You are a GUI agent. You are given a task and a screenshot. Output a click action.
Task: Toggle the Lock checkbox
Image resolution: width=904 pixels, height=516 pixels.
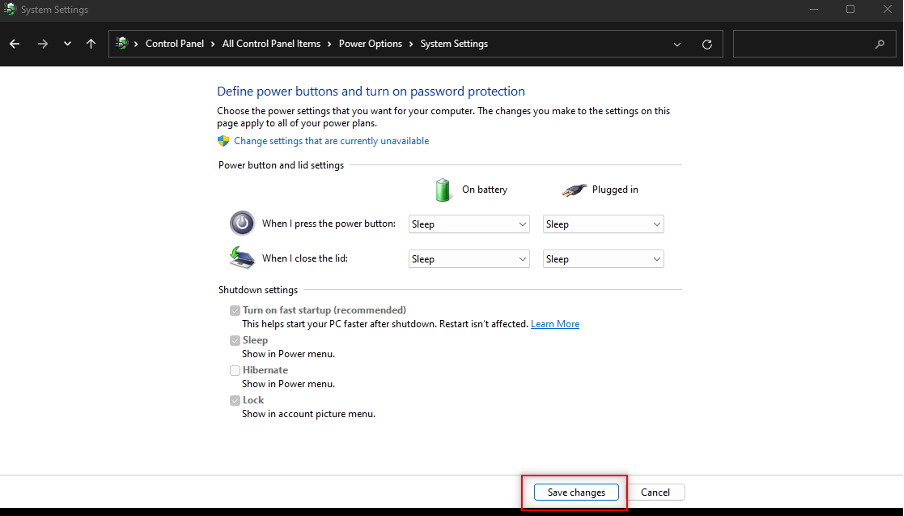[x=235, y=401]
